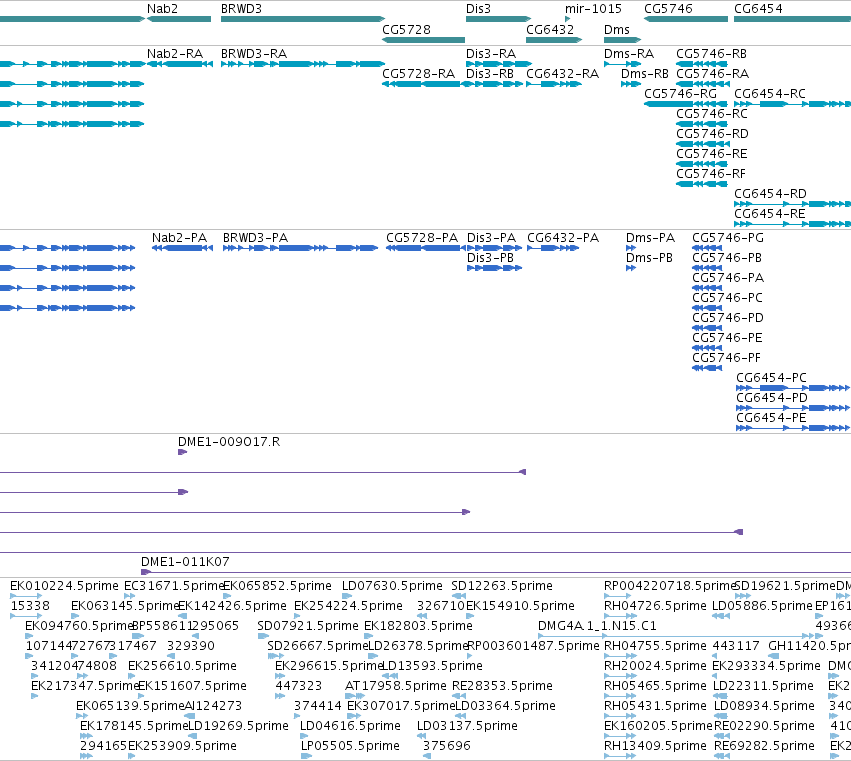Select the CG5746-RG transcript
Image resolution: width=851 pixels, height=761 pixels.
(686, 104)
